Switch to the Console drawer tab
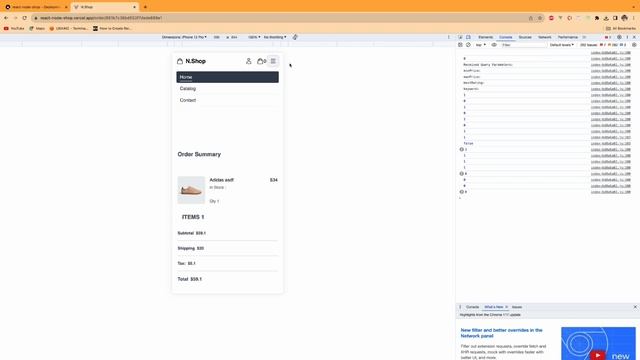The image size is (640, 360). tap(472, 307)
